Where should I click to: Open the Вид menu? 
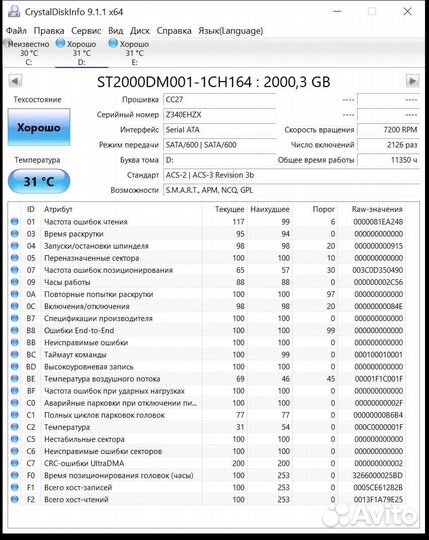click(x=115, y=31)
